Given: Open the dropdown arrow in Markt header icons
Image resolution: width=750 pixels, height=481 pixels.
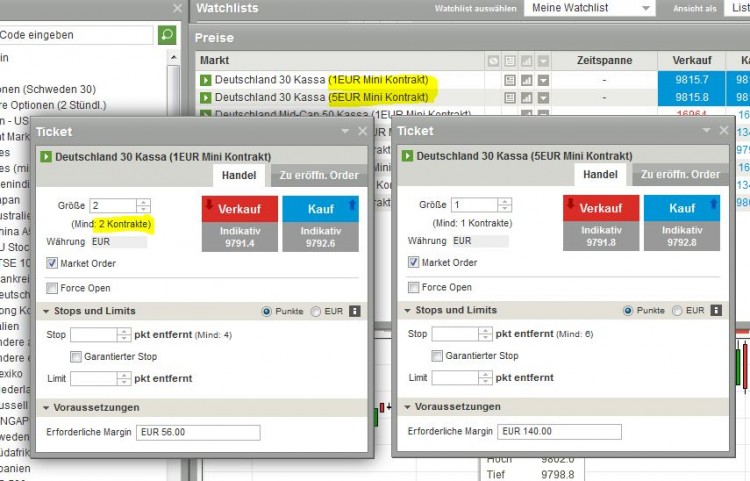Looking at the screenshot, I should coord(543,61).
